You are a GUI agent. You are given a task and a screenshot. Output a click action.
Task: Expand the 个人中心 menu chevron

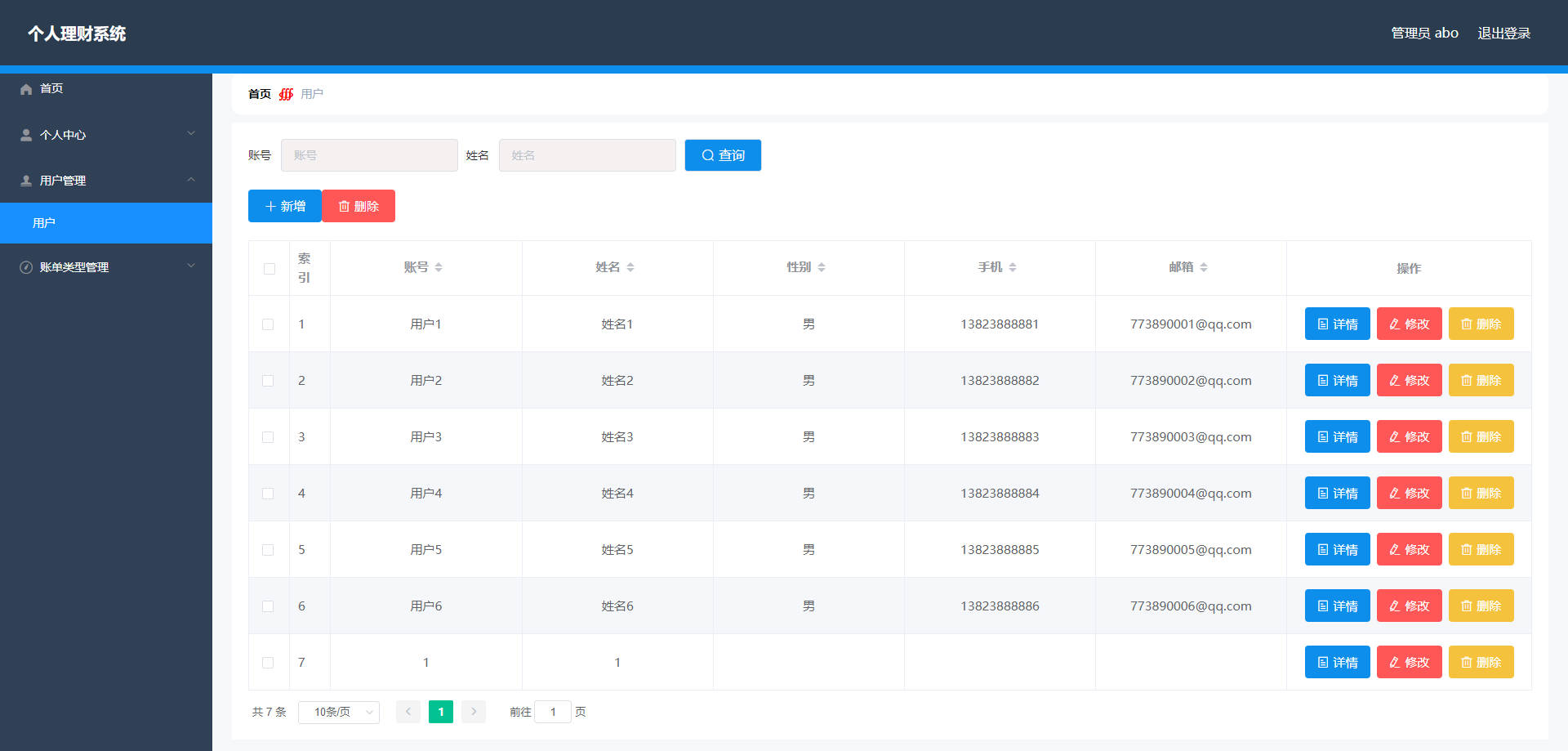[x=191, y=133]
